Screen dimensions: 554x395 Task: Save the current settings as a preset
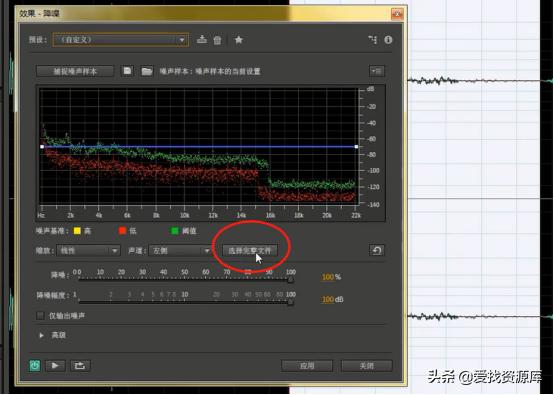[202, 40]
